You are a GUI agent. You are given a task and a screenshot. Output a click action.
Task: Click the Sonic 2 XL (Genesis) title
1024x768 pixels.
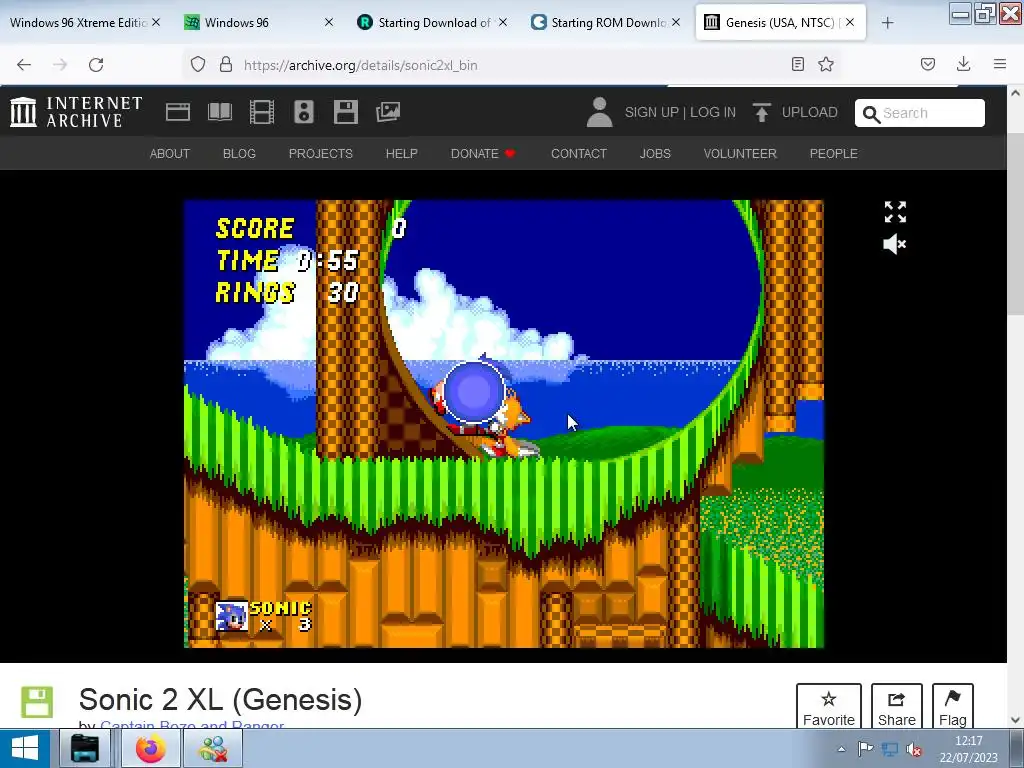tap(220, 699)
